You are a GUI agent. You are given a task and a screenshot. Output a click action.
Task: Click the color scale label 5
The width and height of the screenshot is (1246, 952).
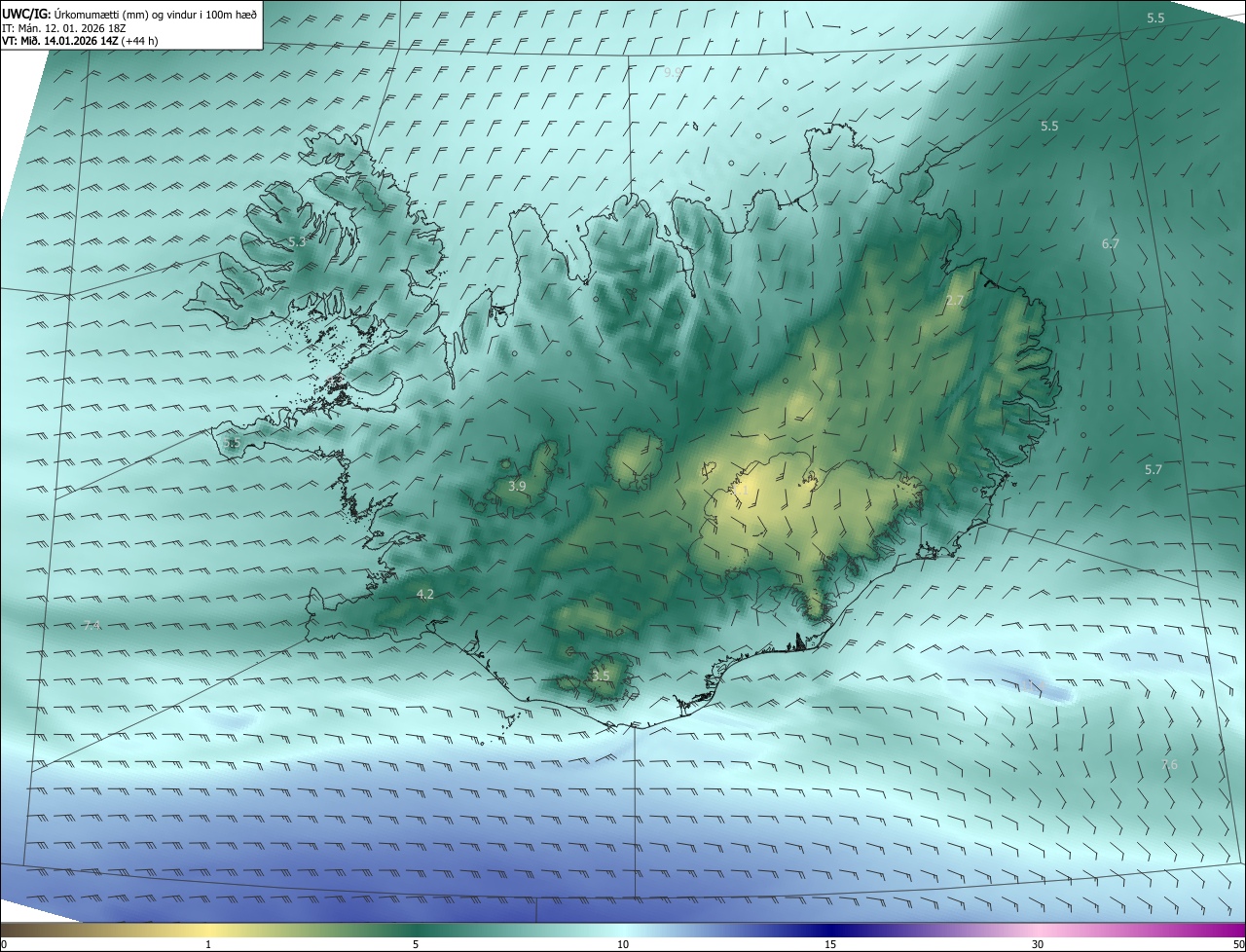416,945
